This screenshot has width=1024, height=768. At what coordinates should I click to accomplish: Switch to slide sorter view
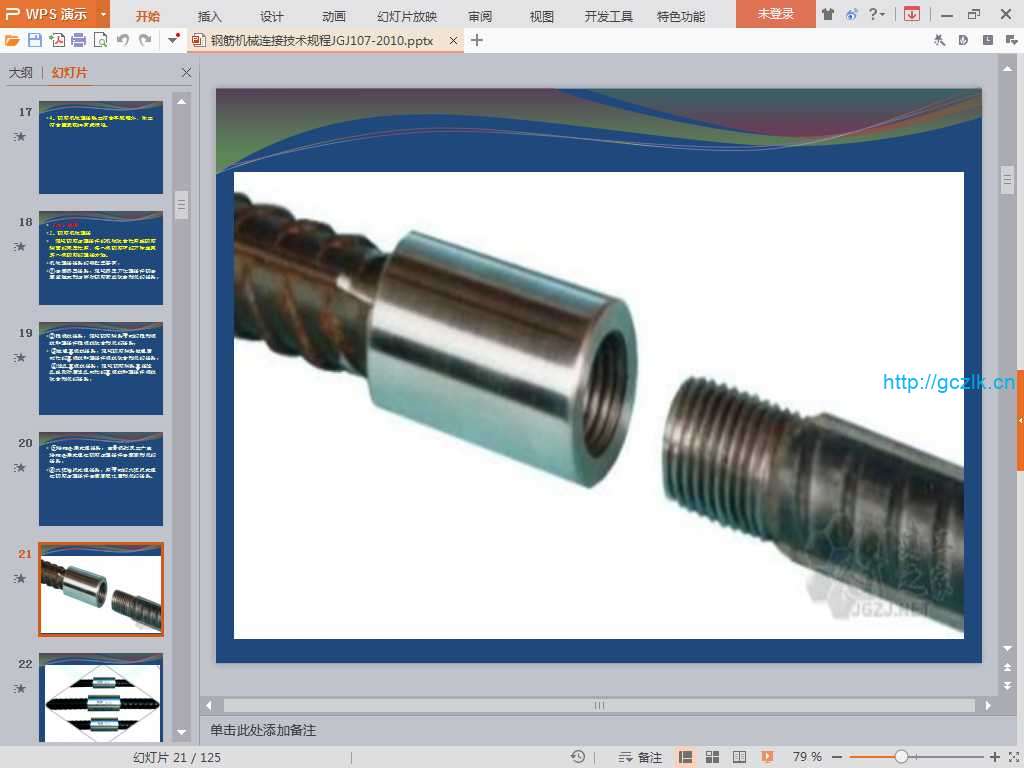713,757
